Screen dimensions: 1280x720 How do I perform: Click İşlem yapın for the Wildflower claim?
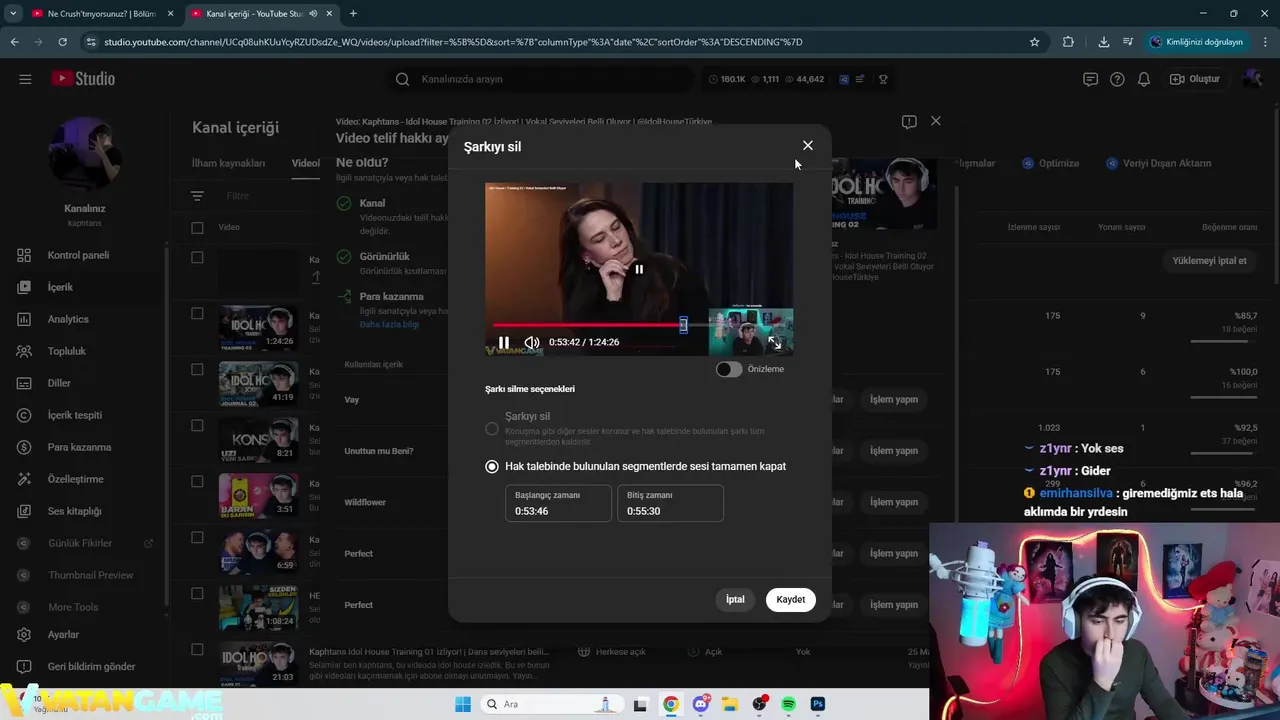click(894, 502)
